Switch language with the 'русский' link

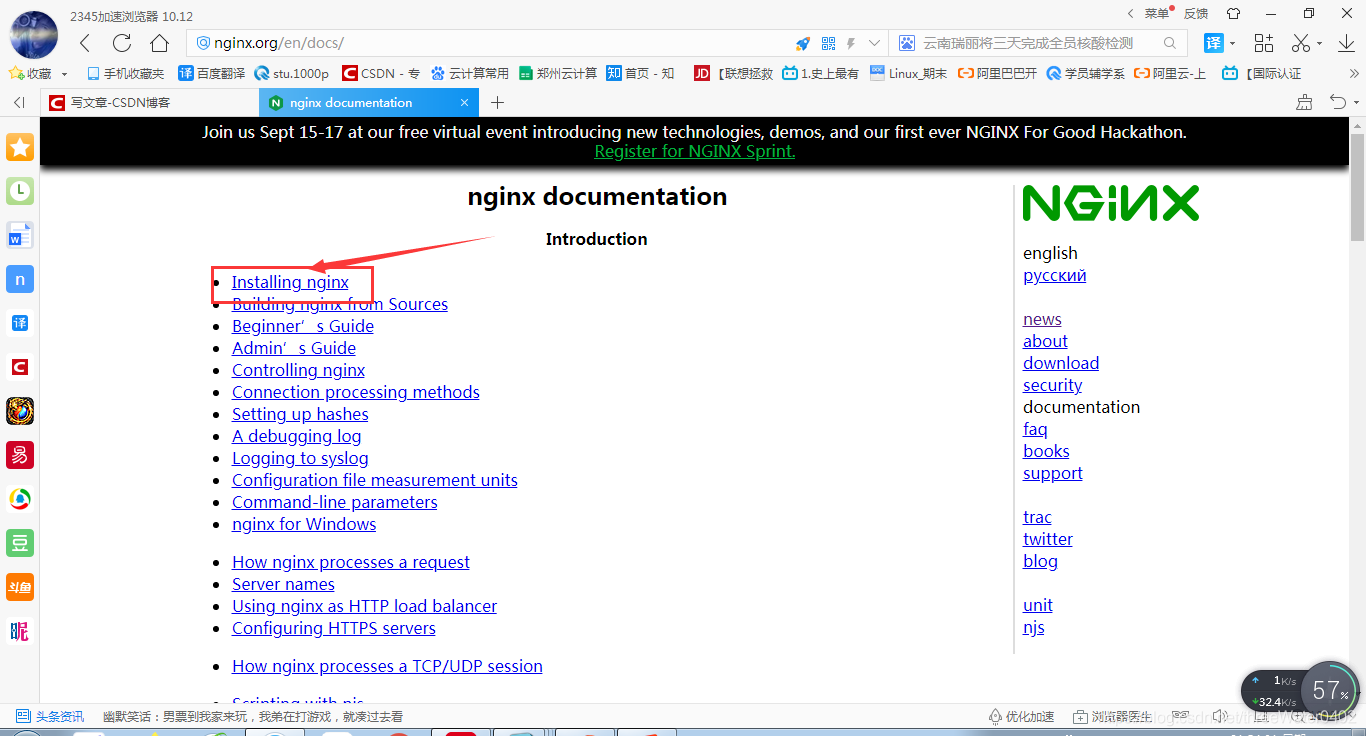[x=1054, y=275]
